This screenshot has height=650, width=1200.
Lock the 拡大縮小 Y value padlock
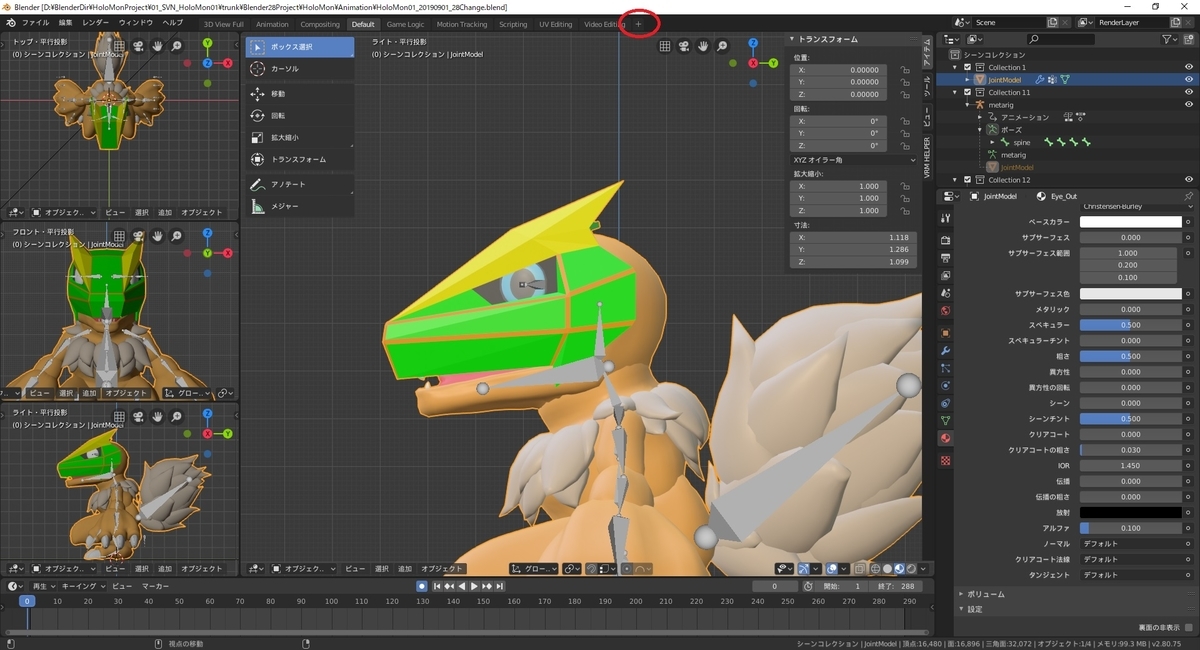(x=904, y=198)
